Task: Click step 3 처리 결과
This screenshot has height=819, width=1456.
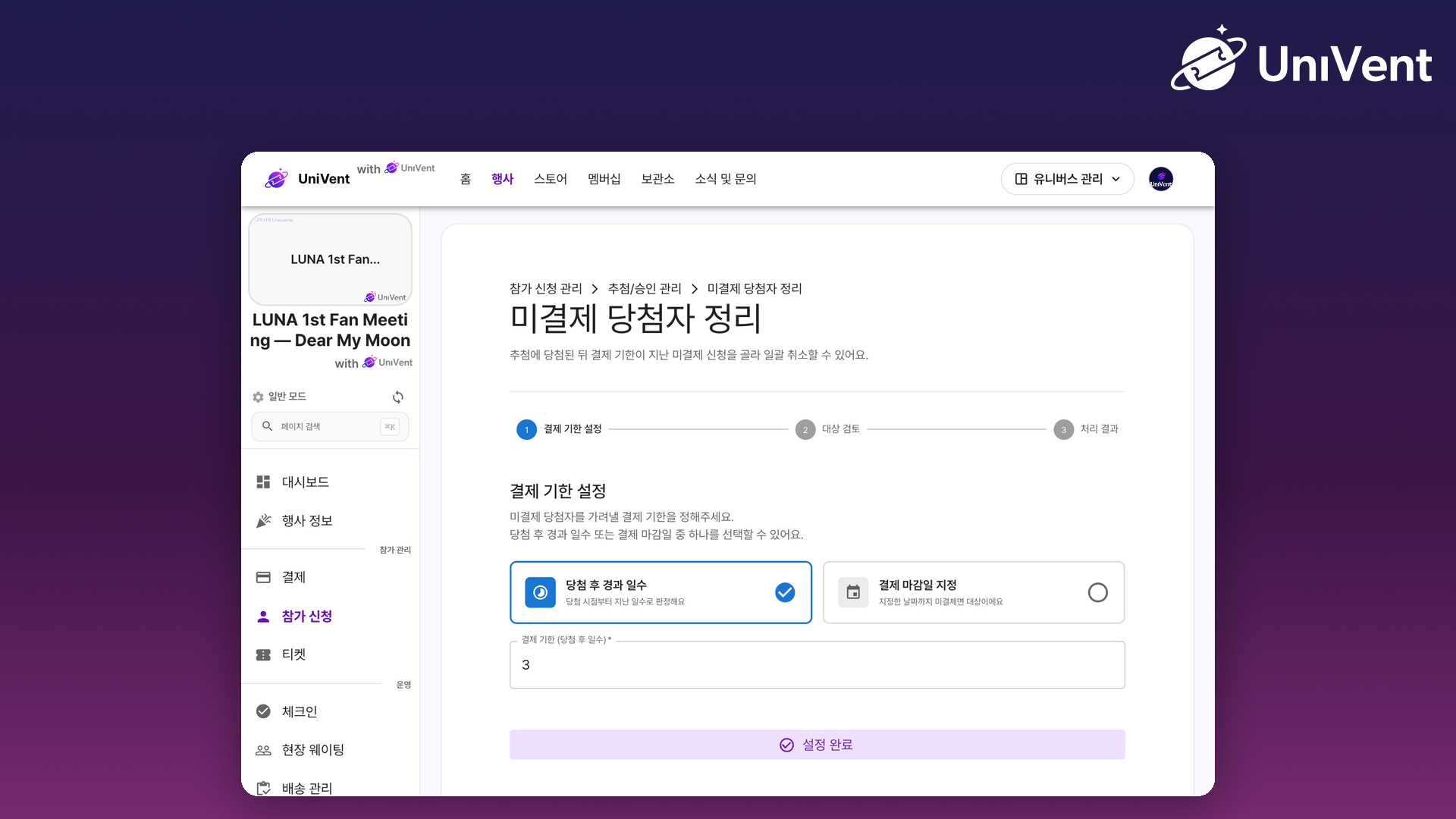Action: coord(1086,429)
